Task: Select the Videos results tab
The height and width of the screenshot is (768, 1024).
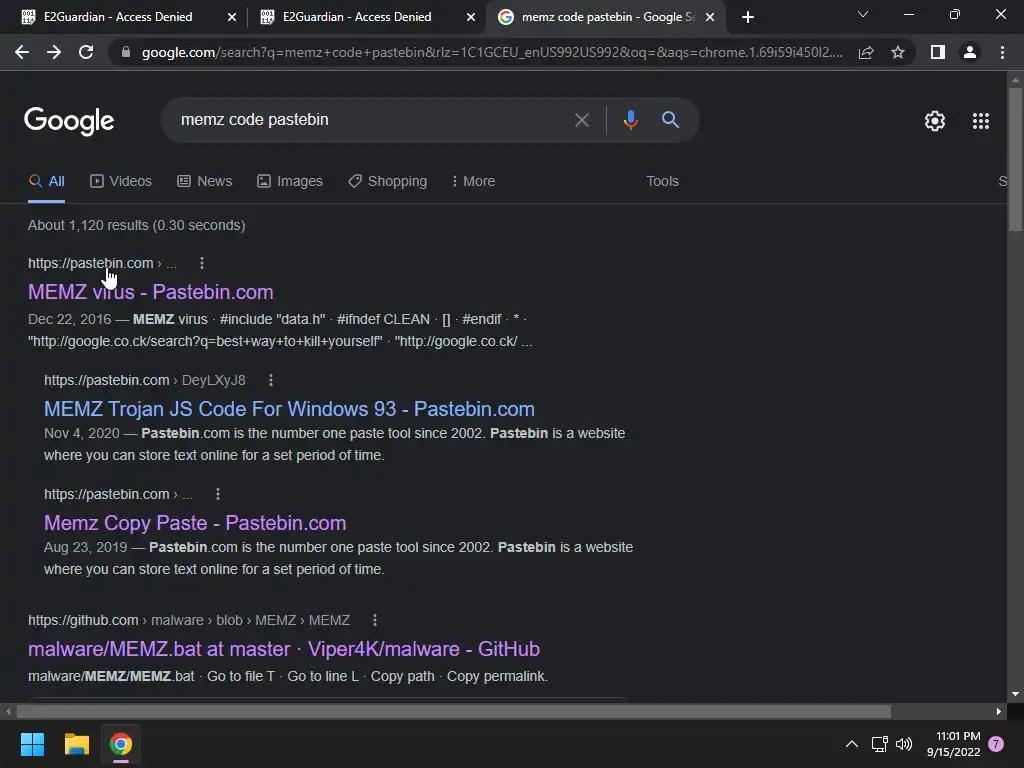Action: [x=121, y=182]
